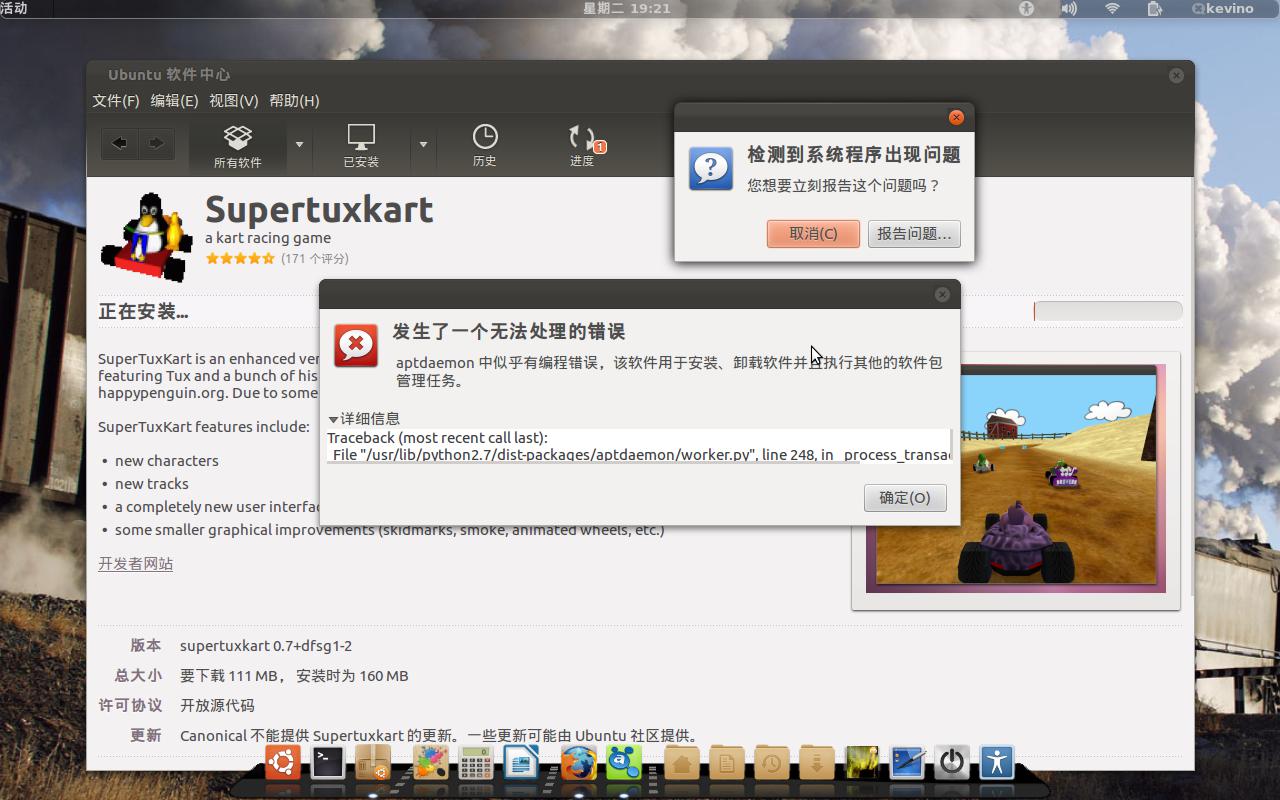Open the Home folder in dock

[x=681, y=763]
